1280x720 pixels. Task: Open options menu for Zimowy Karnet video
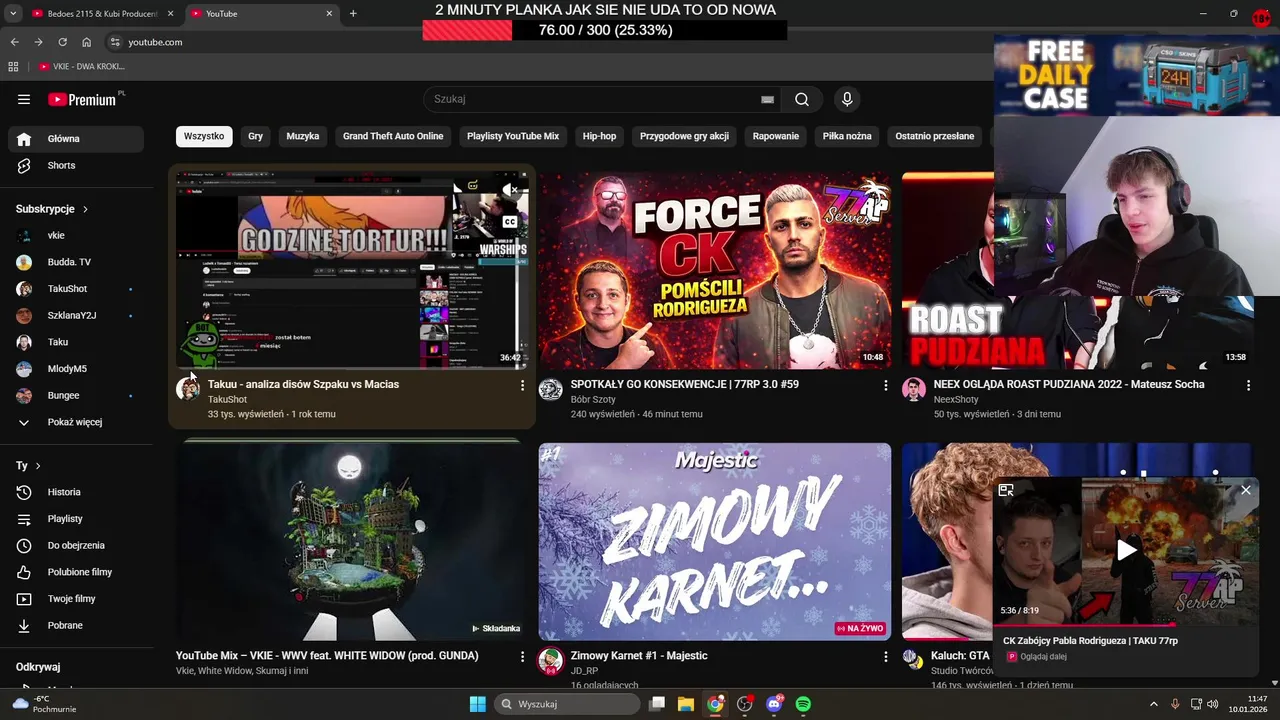pyautogui.click(x=885, y=657)
